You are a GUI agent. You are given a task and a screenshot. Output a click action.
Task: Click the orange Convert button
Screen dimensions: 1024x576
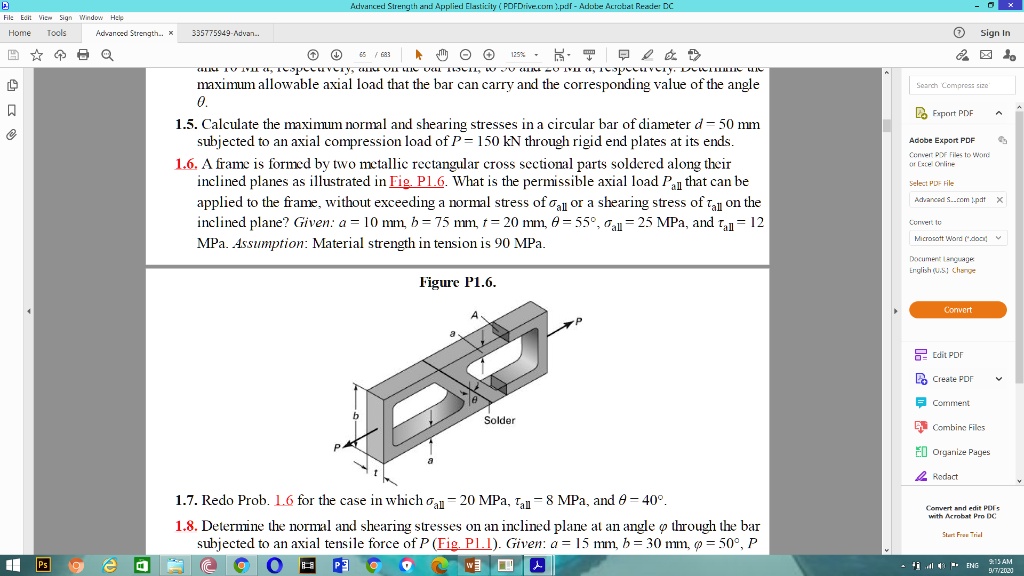957,310
